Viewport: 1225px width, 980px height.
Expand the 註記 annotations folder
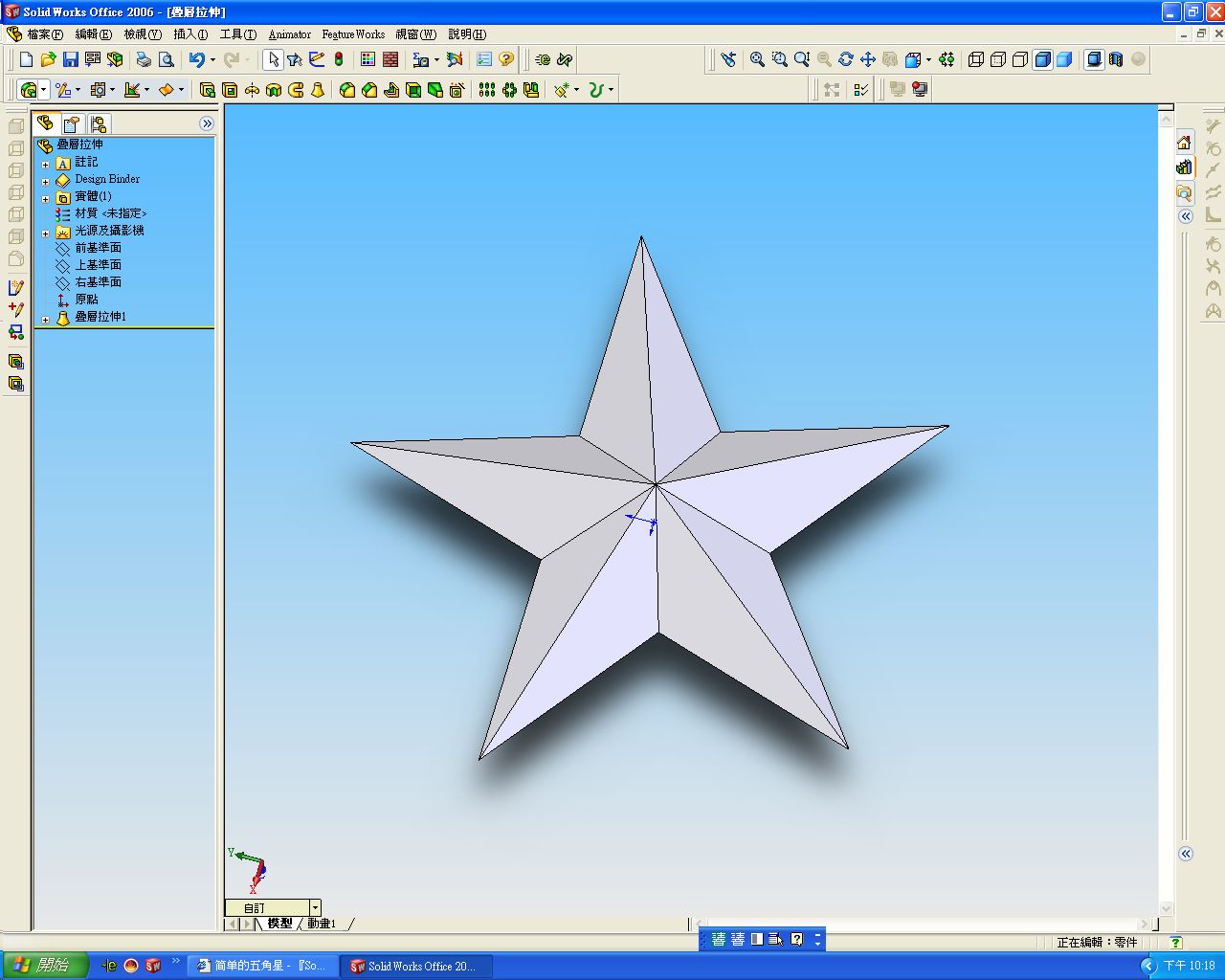tap(45, 164)
